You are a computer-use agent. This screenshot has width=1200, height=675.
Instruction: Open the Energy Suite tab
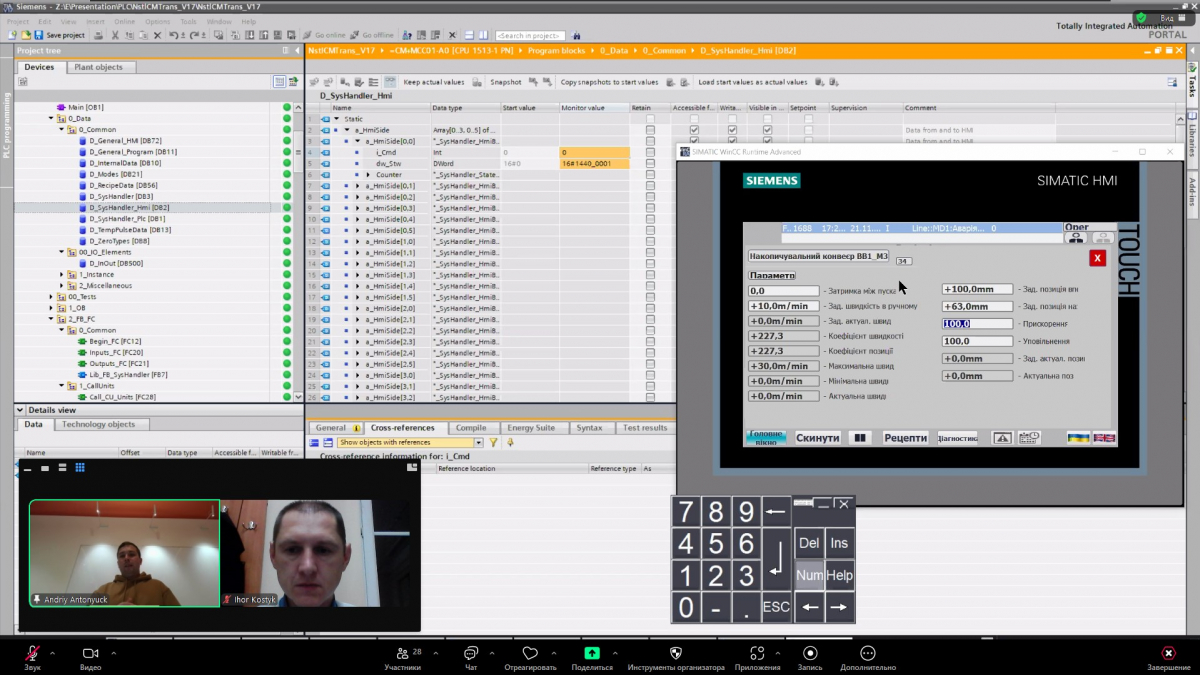(x=531, y=428)
